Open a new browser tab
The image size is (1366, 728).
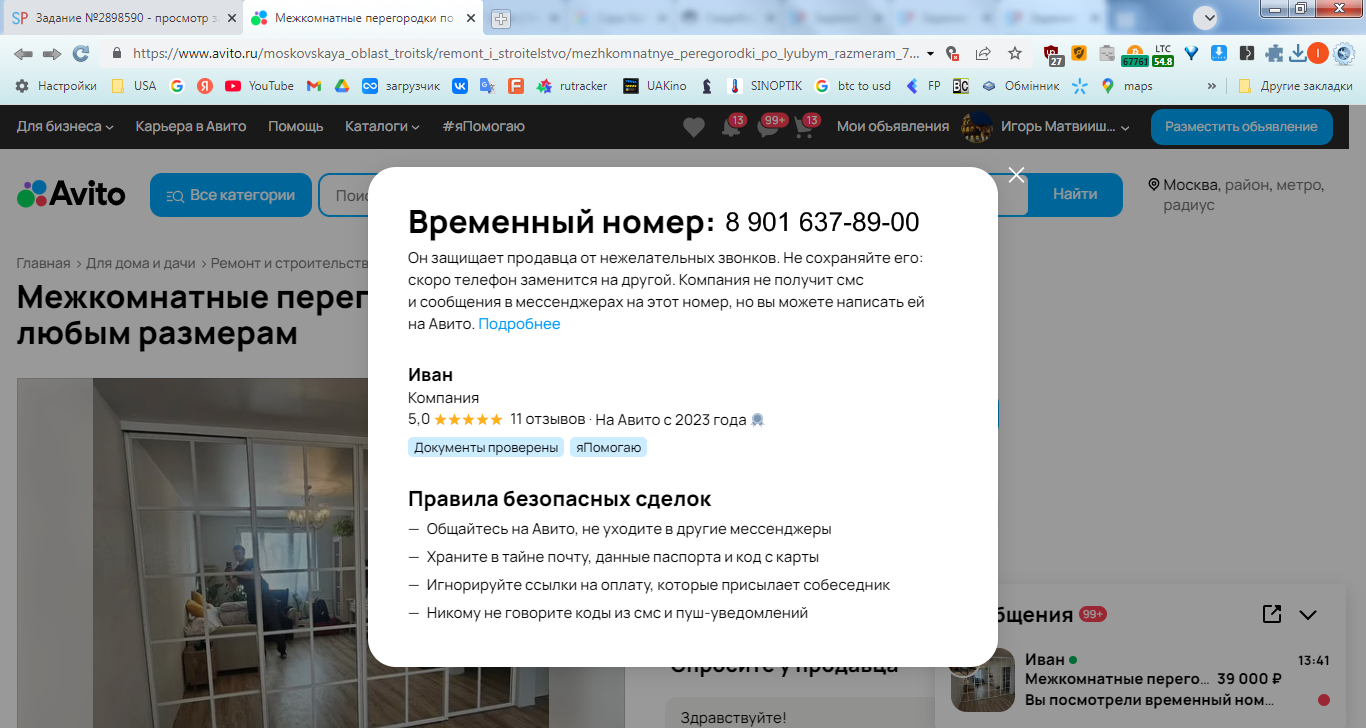(x=500, y=18)
